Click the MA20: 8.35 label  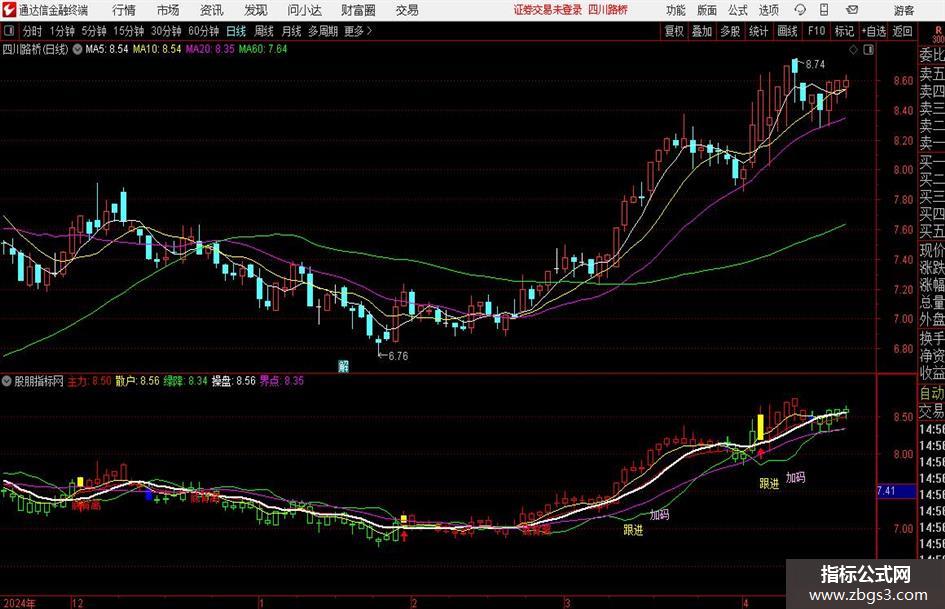click(x=210, y=49)
